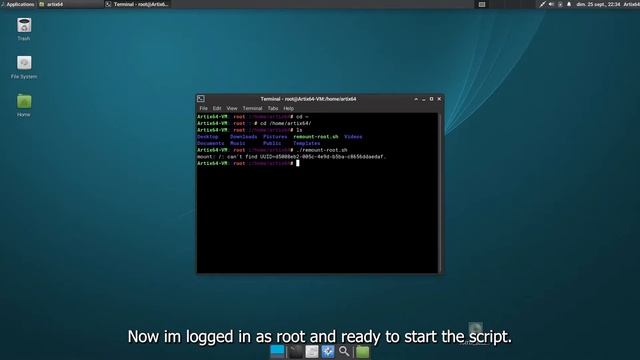The height and width of the screenshot is (360, 640).
Task: Click 'Pictures' in terminal ls output
Action: pyautogui.click(x=275, y=137)
